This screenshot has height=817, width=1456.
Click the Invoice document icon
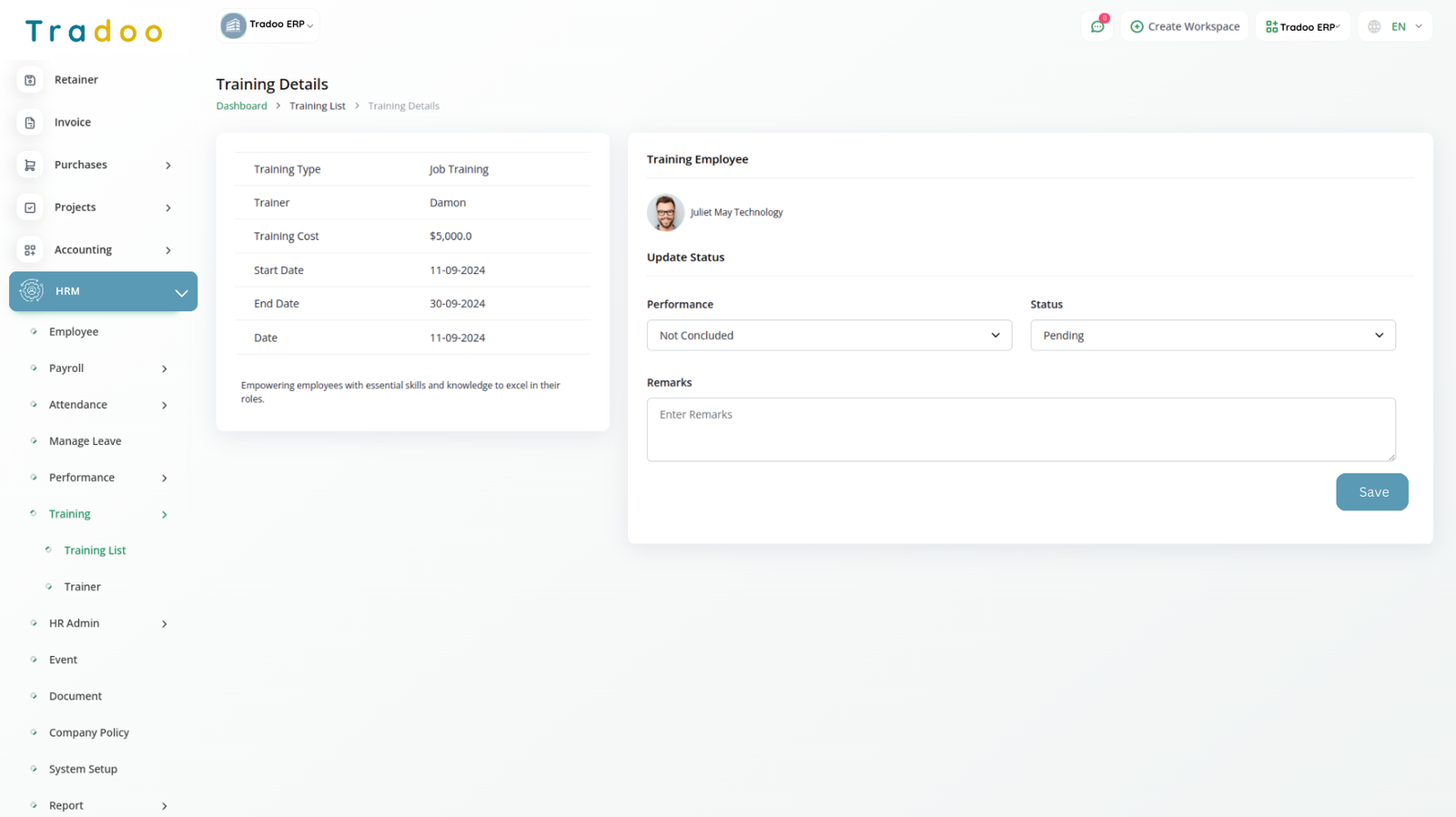point(30,123)
